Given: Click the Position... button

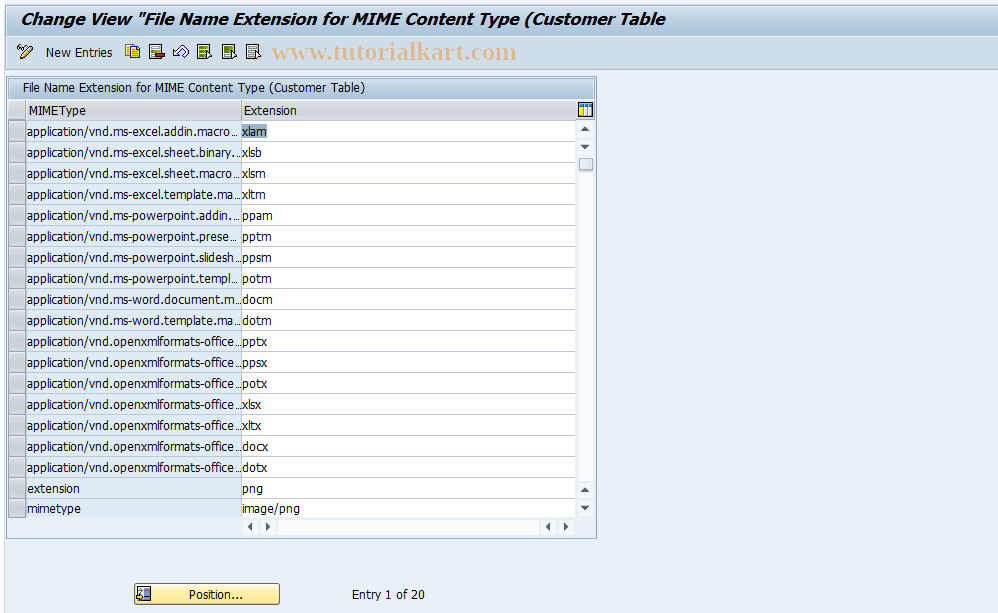Looking at the screenshot, I should coord(207,594).
